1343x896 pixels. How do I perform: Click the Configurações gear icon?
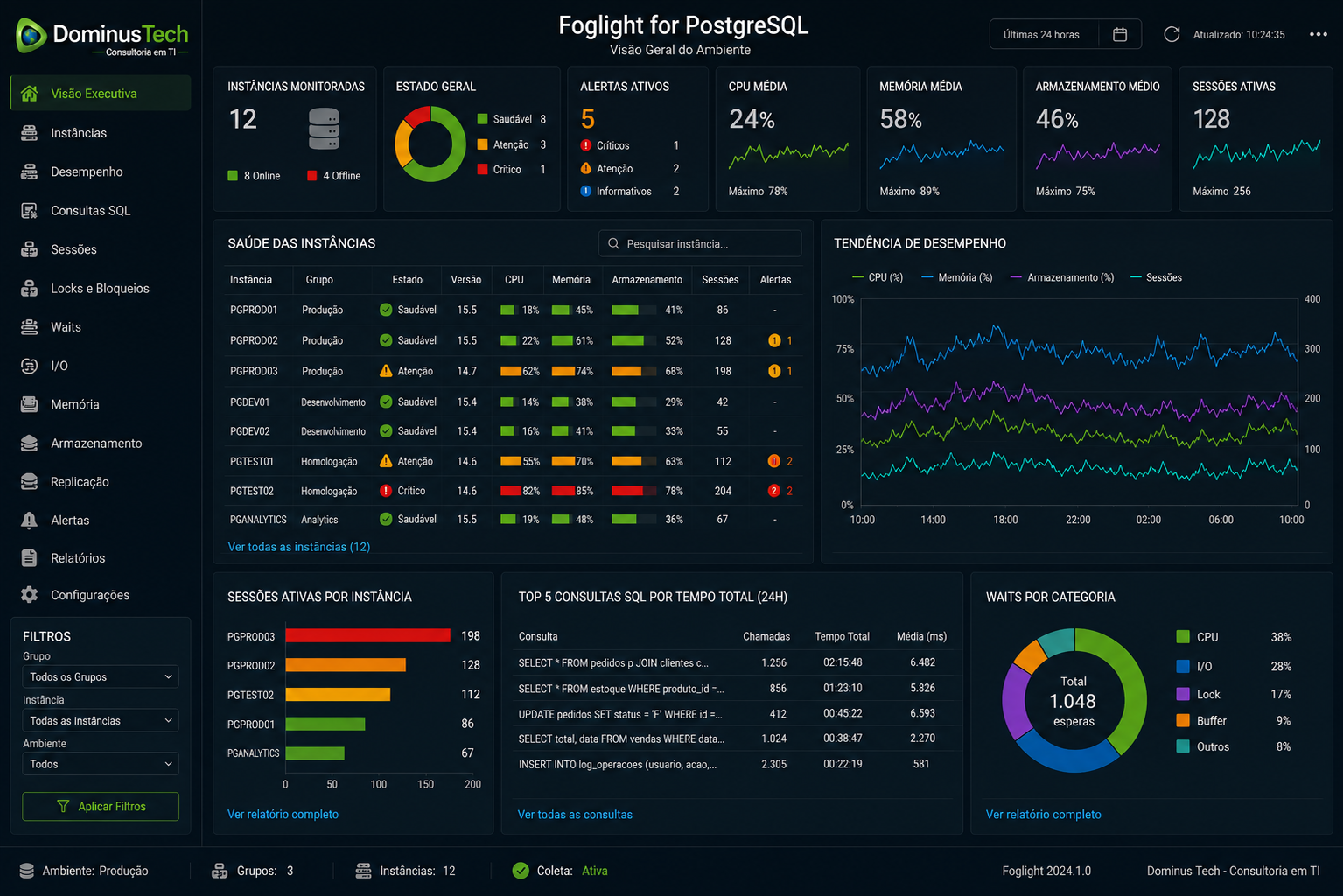tap(29, 595)
